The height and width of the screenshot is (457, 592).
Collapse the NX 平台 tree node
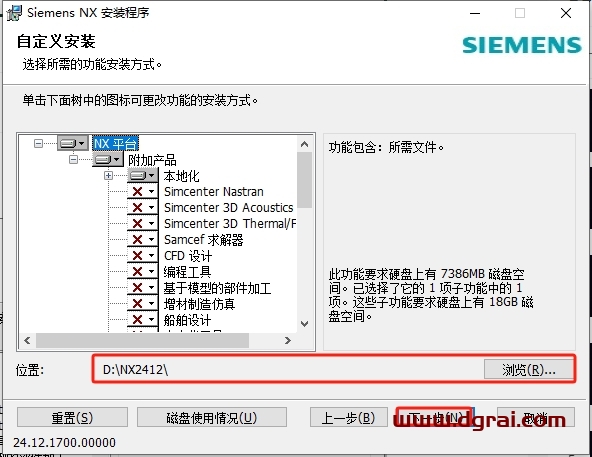tap(38, 144)
